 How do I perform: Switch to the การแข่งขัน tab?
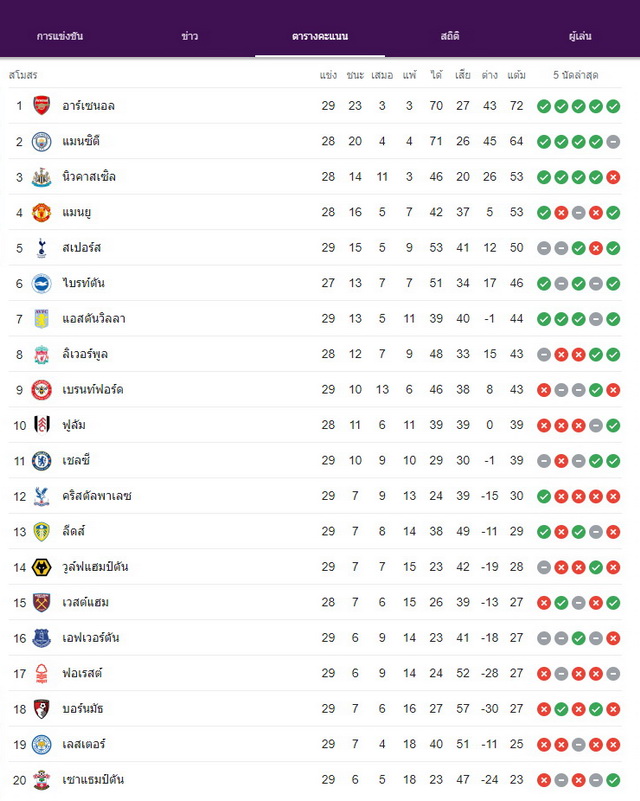[x=60, y=36]
